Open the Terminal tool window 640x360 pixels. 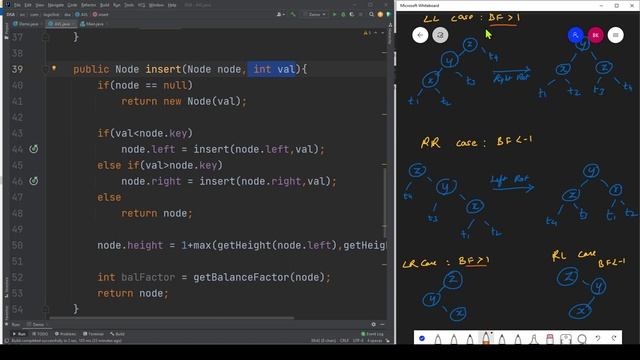93,334
